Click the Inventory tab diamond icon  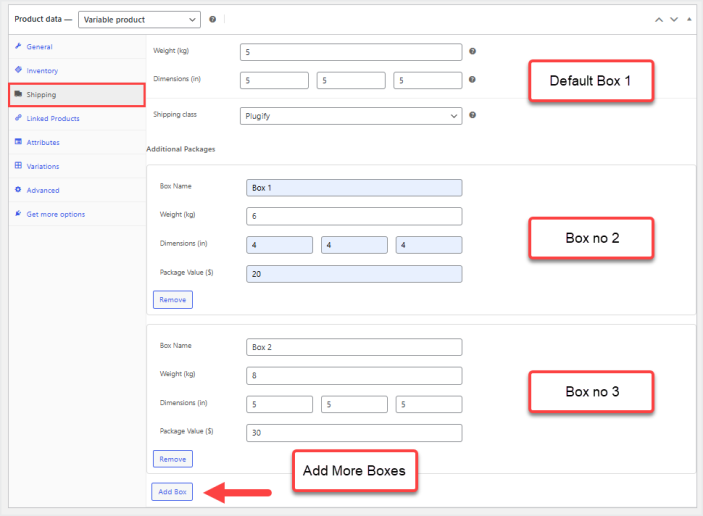click(18, 69)
